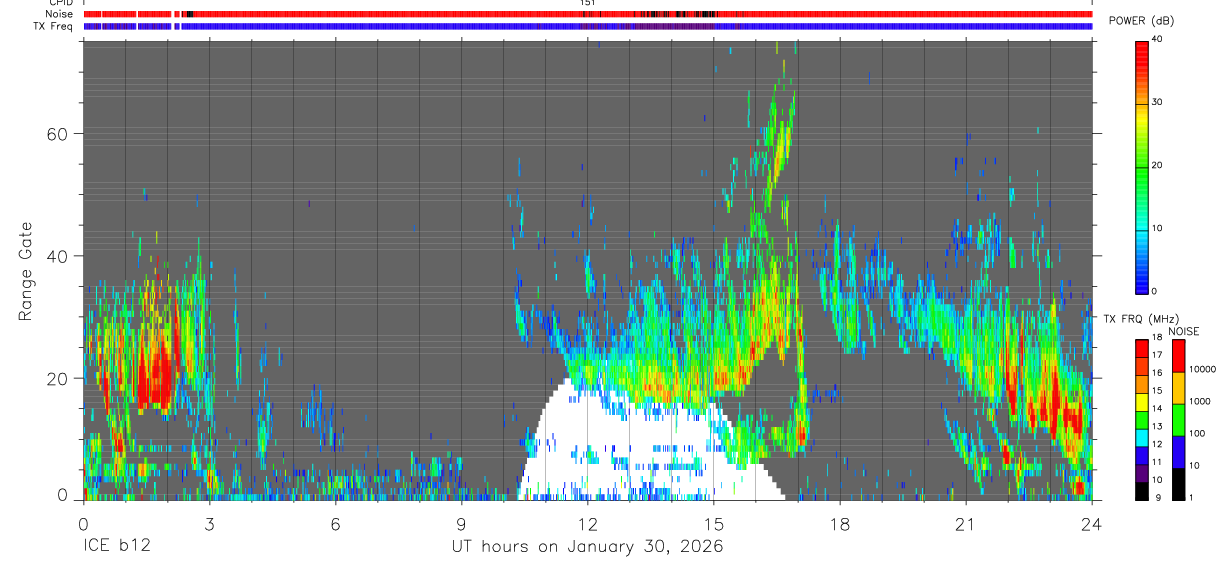Screen dimensions: 1228x567
Task: Select the 0 tick on POWER colorbar
Action: 1156,291
